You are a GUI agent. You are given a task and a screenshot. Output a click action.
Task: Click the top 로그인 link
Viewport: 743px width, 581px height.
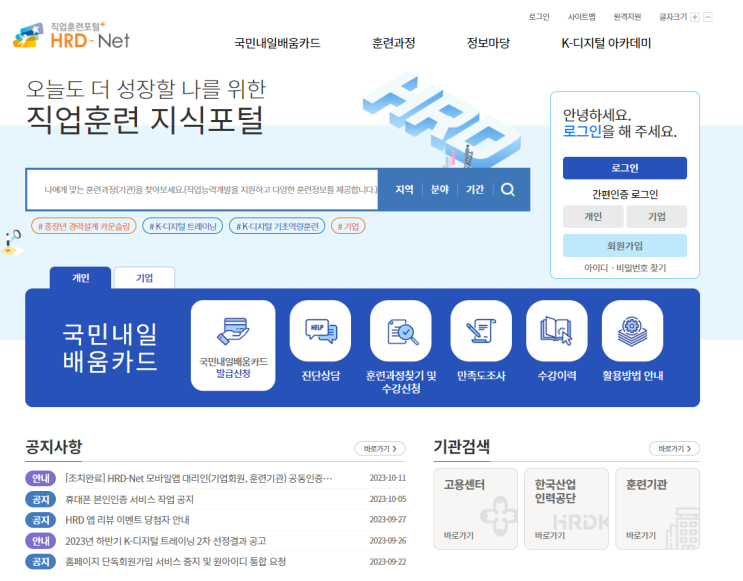[539, 17]
